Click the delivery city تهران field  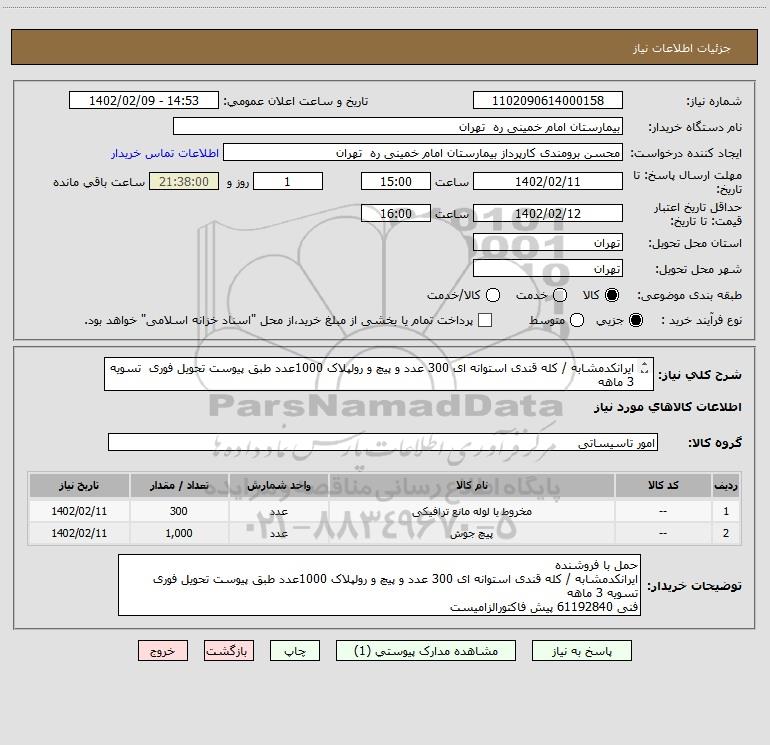(548, 269)
